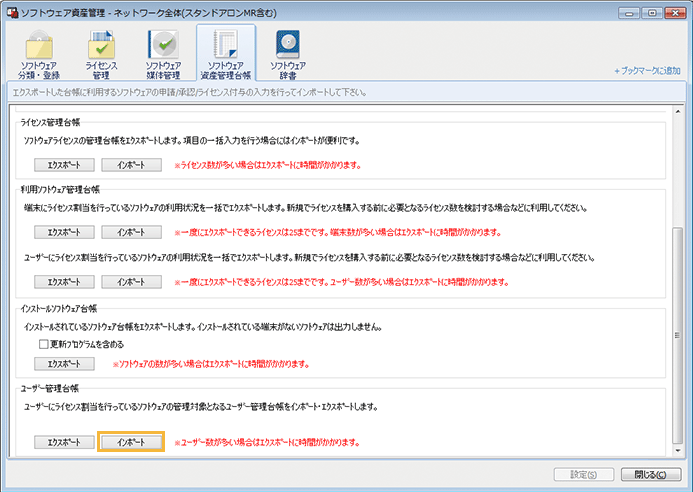The height and width of the screenshot is (492, 693).
Task: Export 利用ソフトウェア管理台帳 for 端末 licenses
Action: 65,232
